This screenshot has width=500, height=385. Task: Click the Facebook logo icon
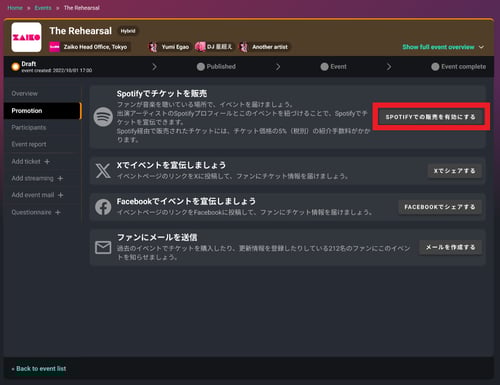click(103, 207)
